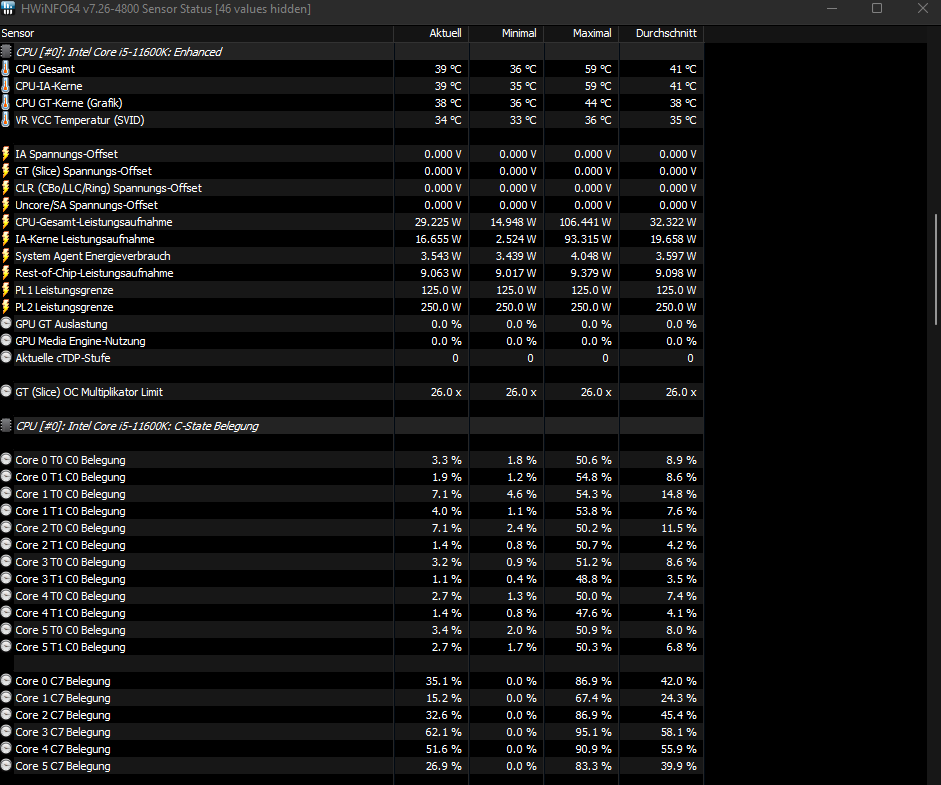Select 'Core 2 C7 Belegung' row label

pos(63,715)
